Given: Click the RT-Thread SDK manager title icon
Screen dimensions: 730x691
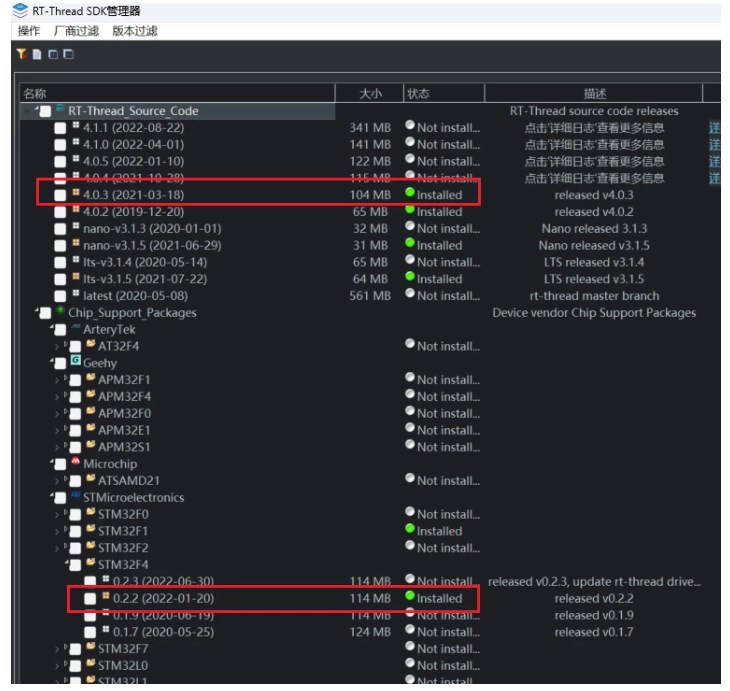Looking at the screenshot, I should 20,11.
